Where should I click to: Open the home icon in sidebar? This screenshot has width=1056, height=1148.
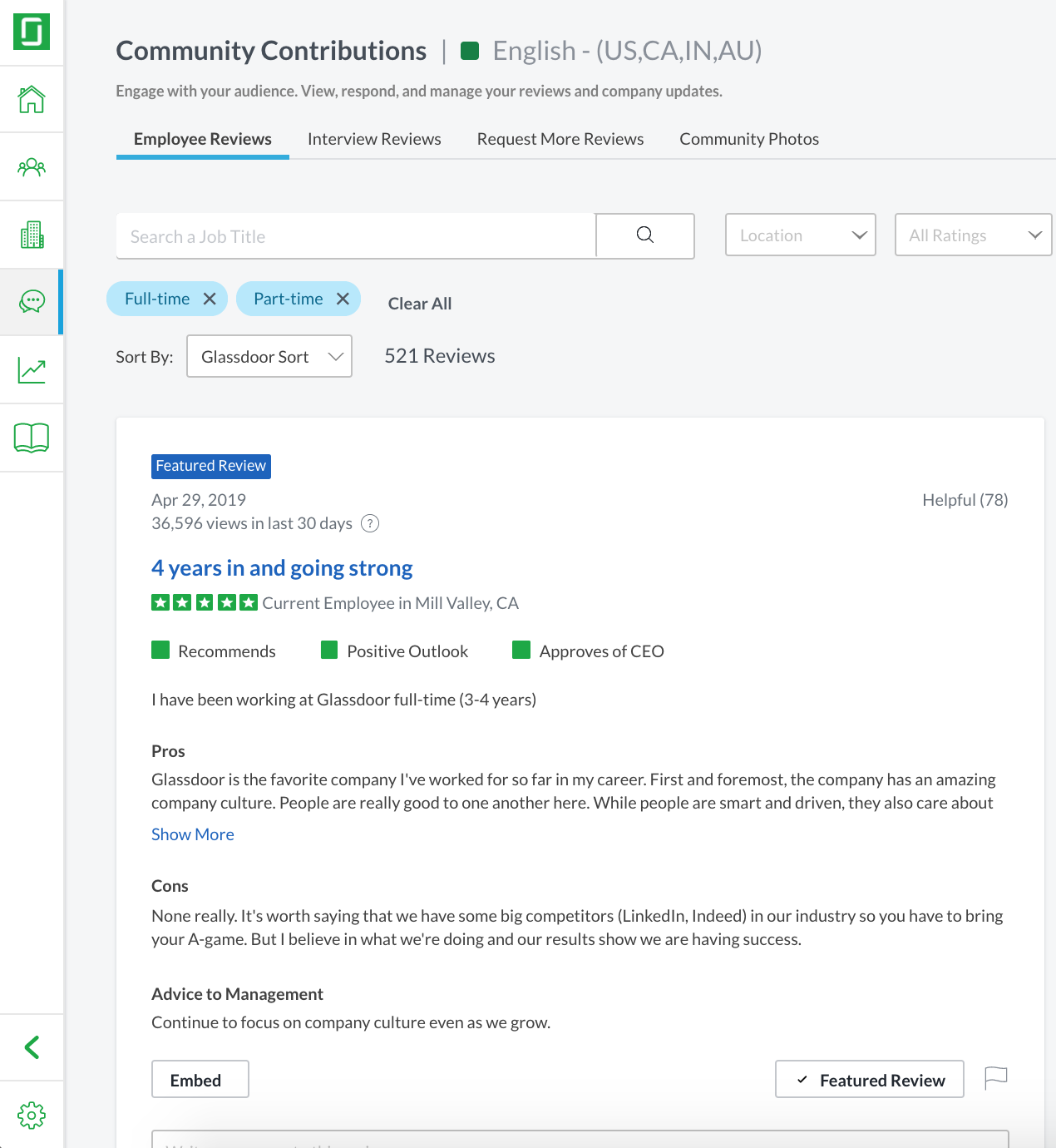point(32,99)
